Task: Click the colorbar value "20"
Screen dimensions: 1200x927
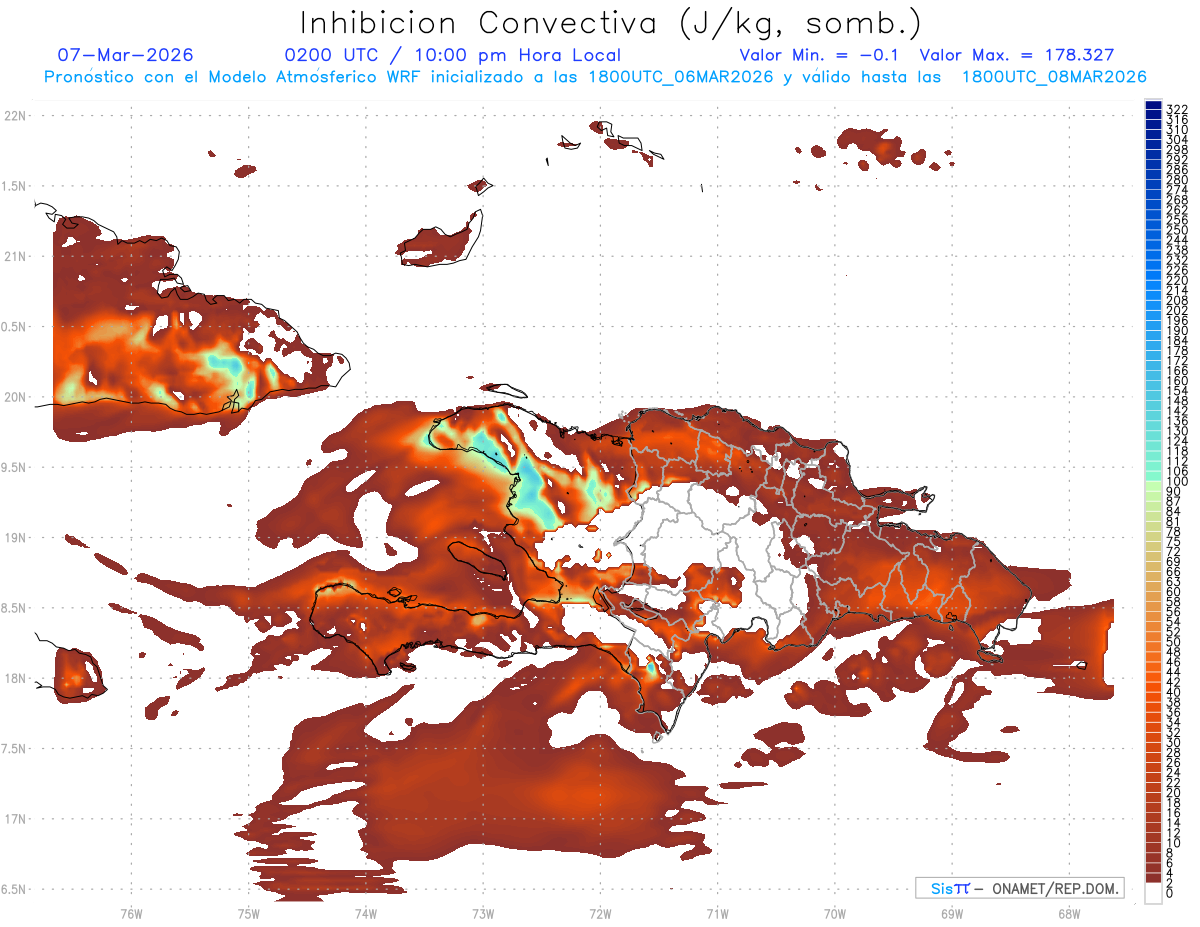Action: (1173, 793)
